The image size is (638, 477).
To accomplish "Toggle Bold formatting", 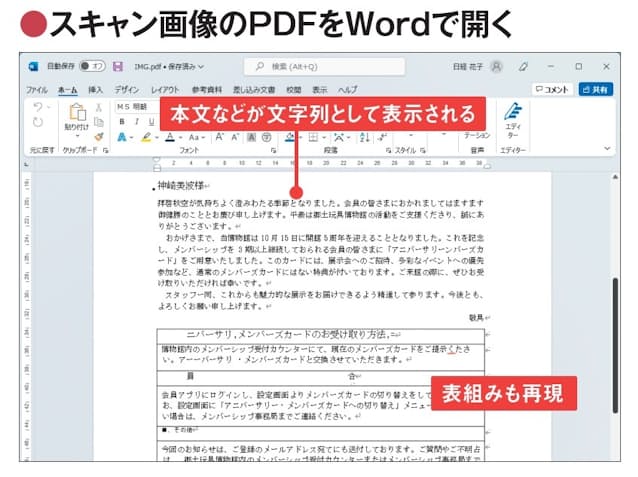I will (122, 121).
